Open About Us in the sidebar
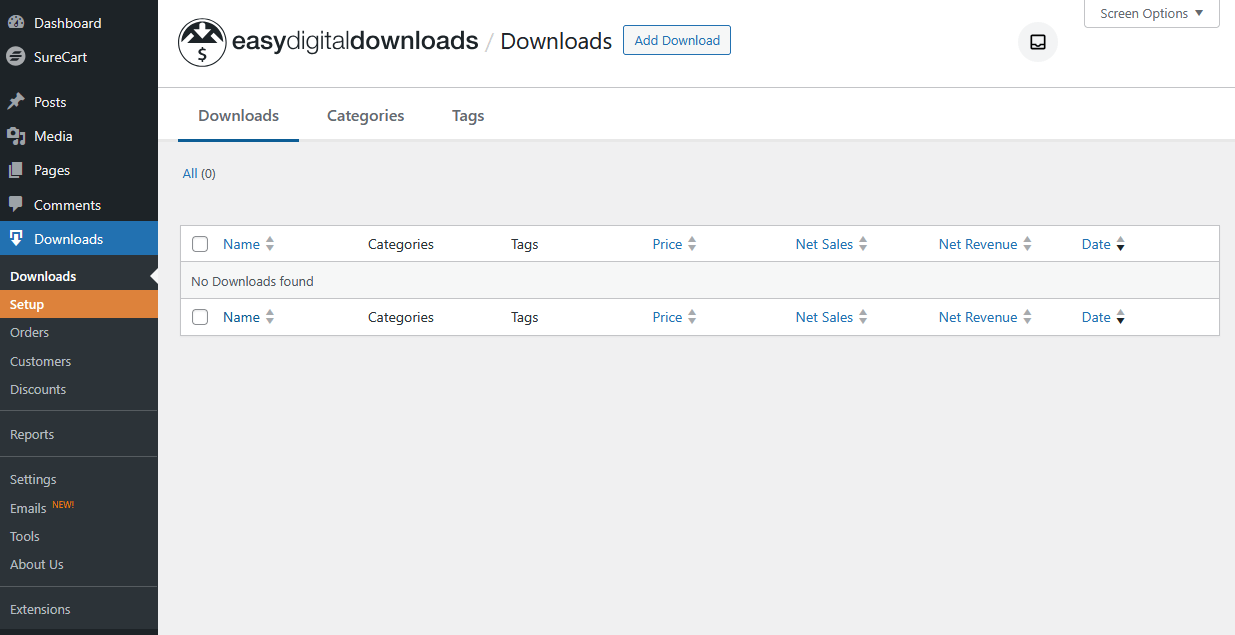The image size is (1235, 635). [79, 564]
